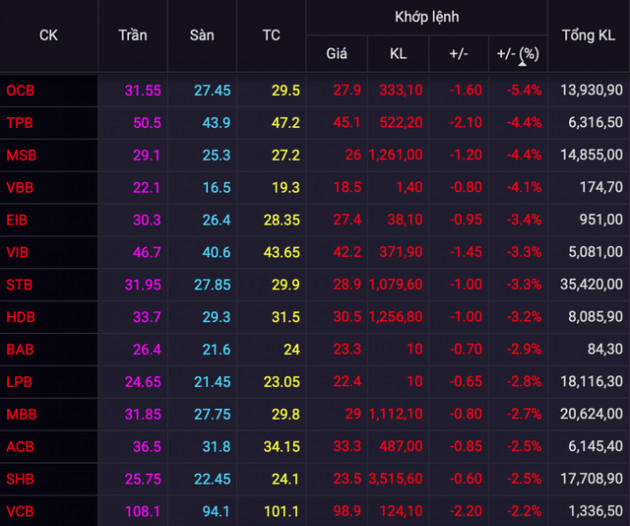Select the VCB stock ticker
The width and height of the screenshot is (630, 526).
coord(20,512)
